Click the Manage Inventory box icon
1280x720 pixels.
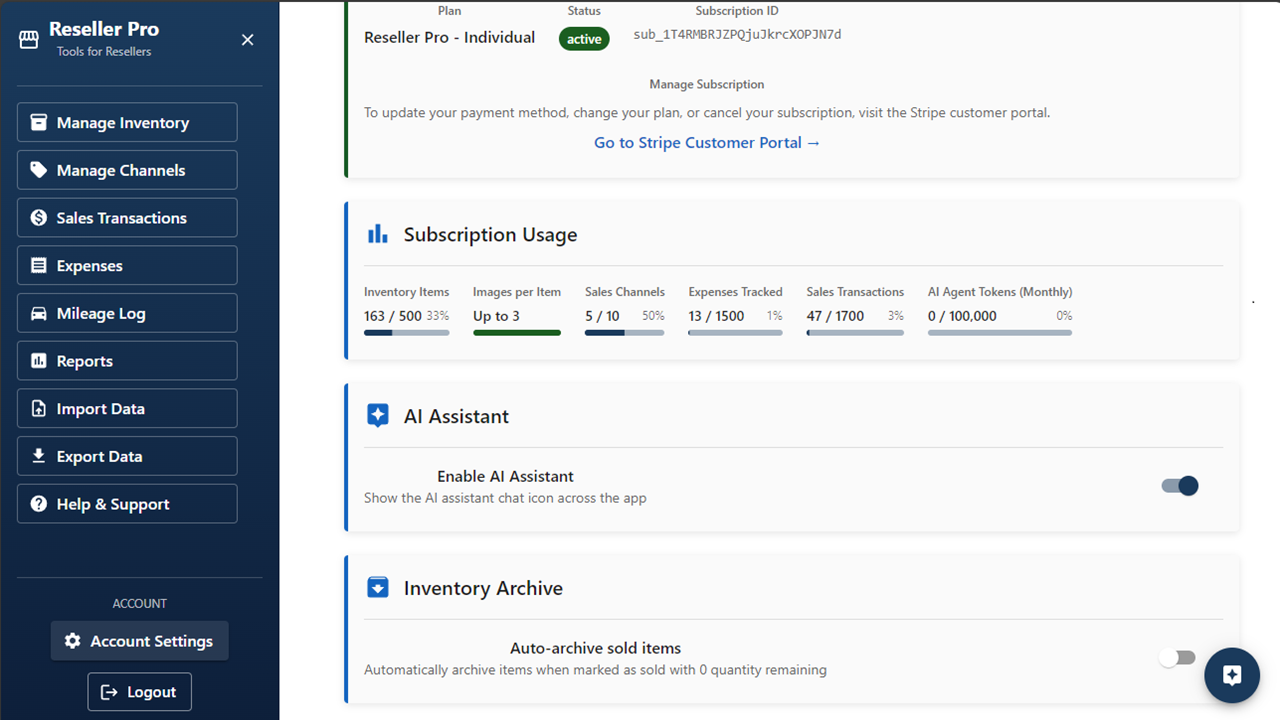[x=39, y=122]
